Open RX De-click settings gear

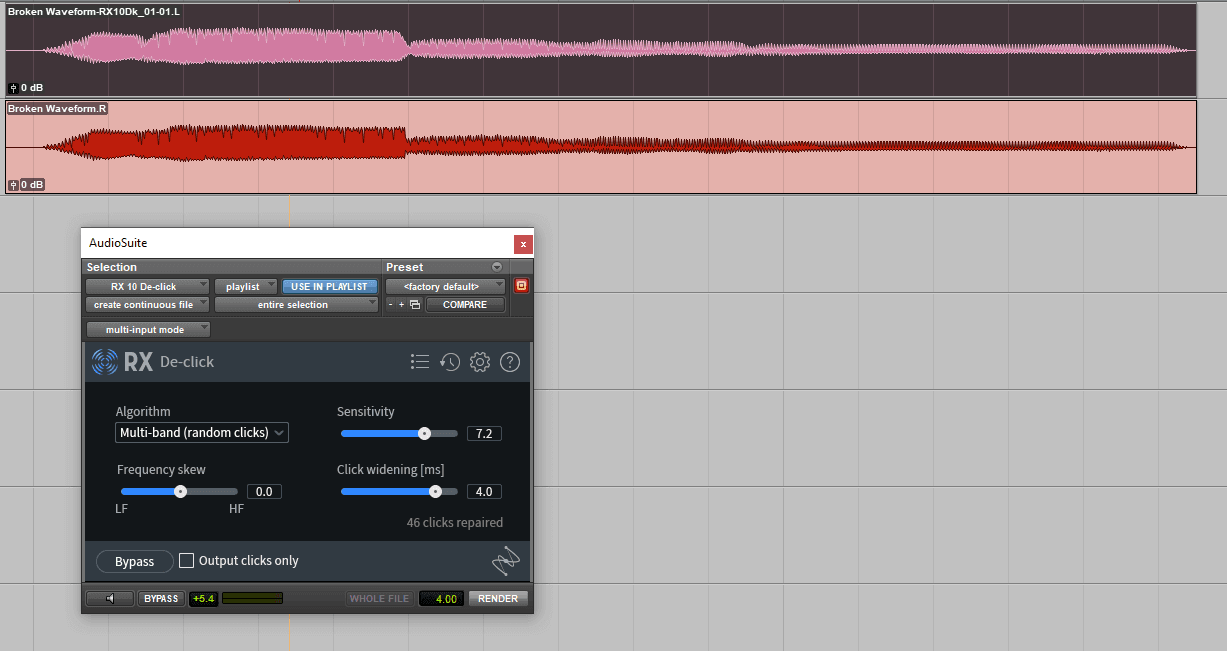pos(480,362)
